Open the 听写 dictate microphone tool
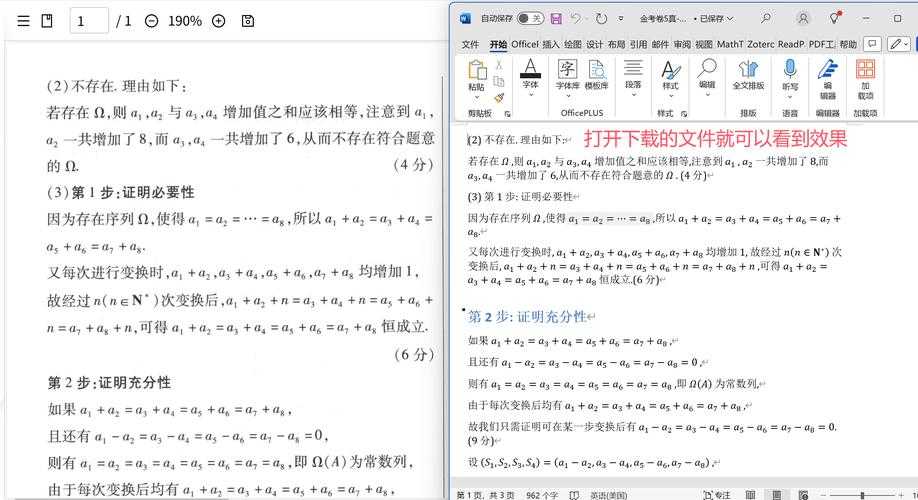Image resolution: width=918 pixels, height=500 pixels. click(790, 74)
